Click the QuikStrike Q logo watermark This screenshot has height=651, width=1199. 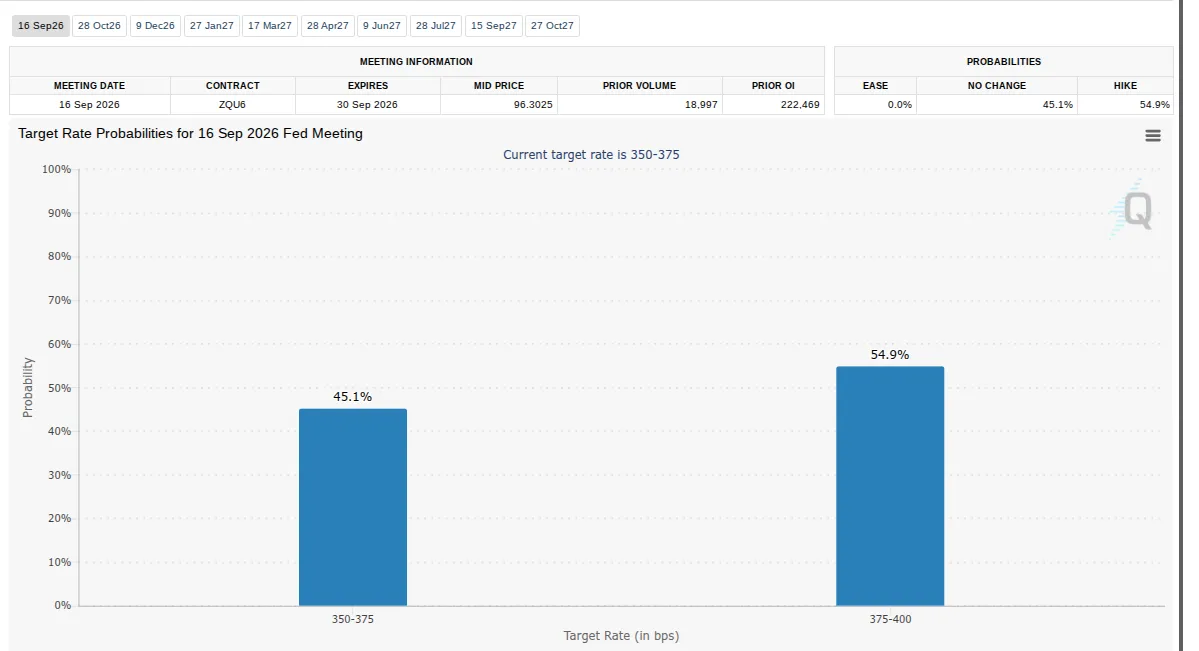(1132, 209)
